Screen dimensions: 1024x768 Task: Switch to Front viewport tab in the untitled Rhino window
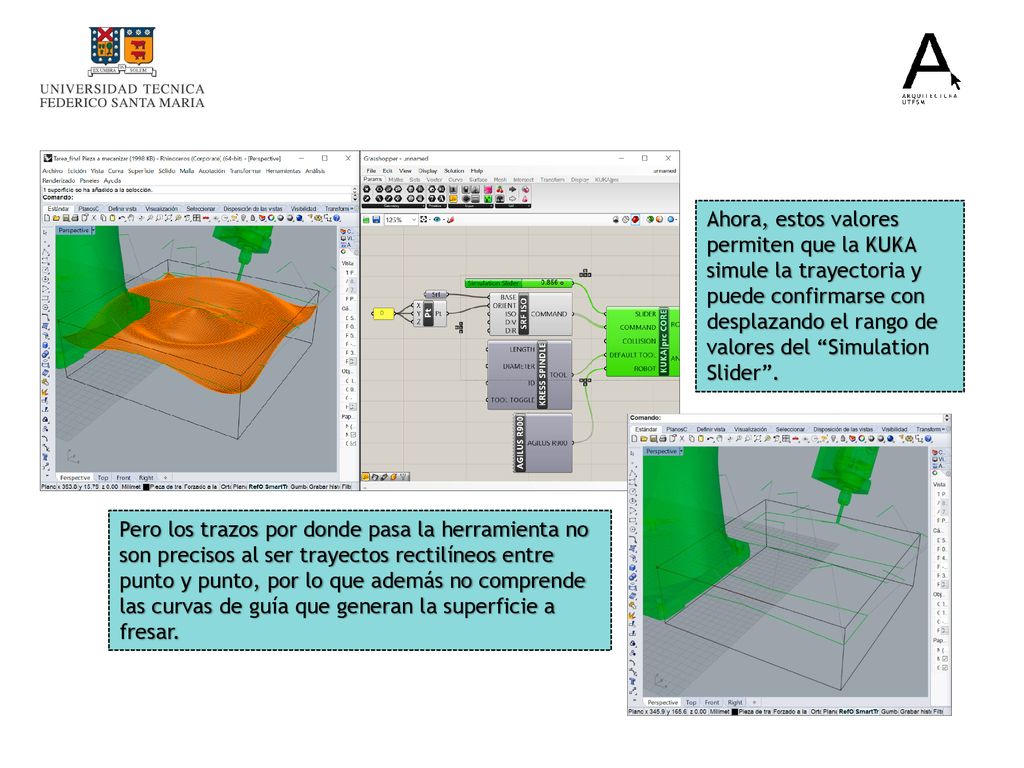click(x=712, y=703)
